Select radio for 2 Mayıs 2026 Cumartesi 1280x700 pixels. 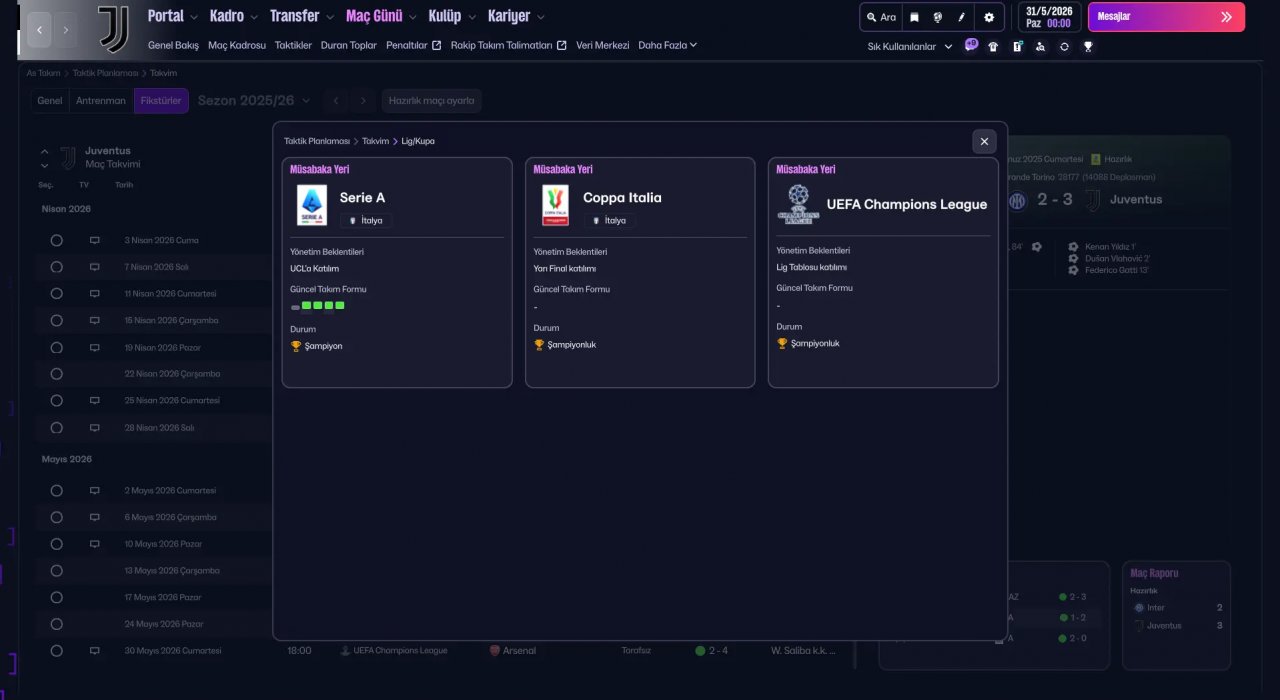56,491
